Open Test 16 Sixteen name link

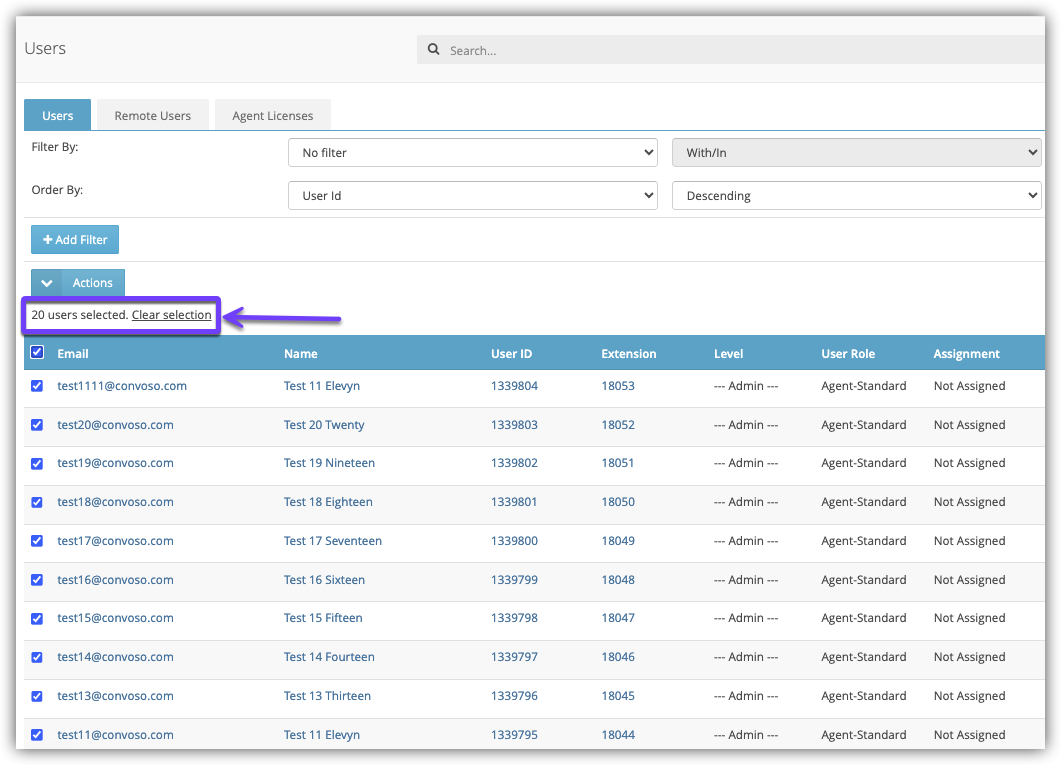click(324, 580)
